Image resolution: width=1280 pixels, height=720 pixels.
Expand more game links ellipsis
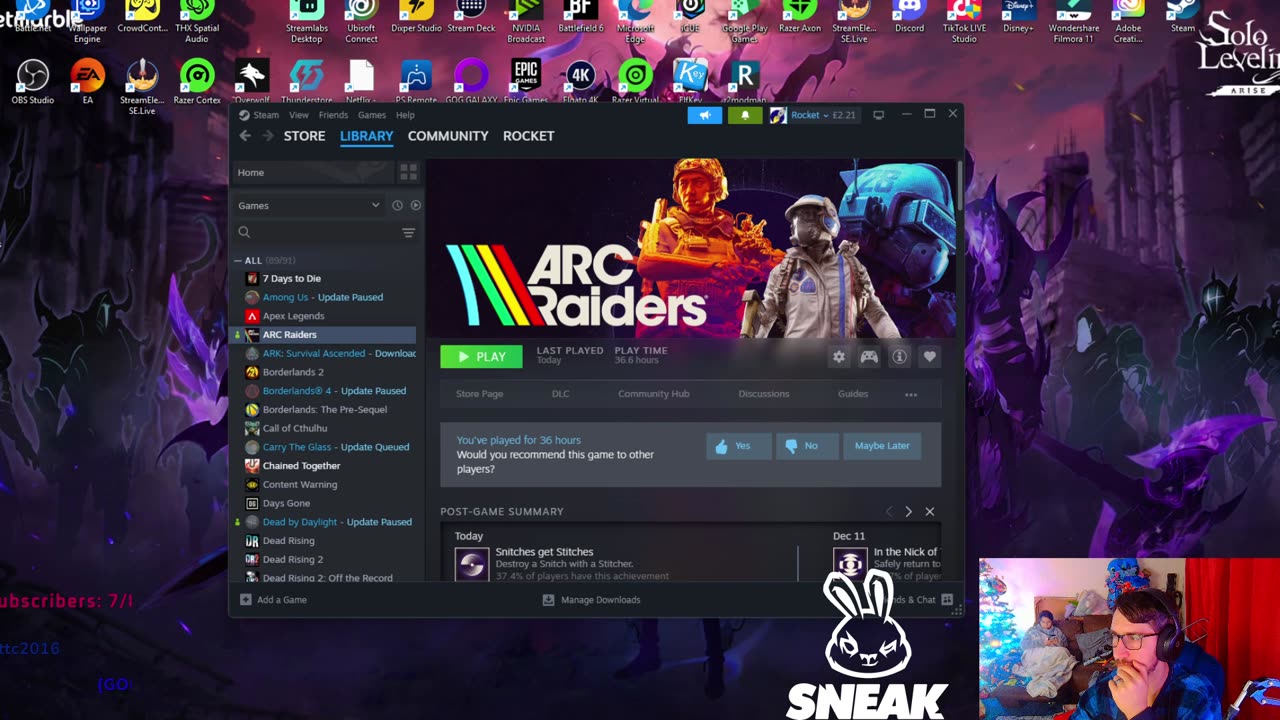point(911,394)
